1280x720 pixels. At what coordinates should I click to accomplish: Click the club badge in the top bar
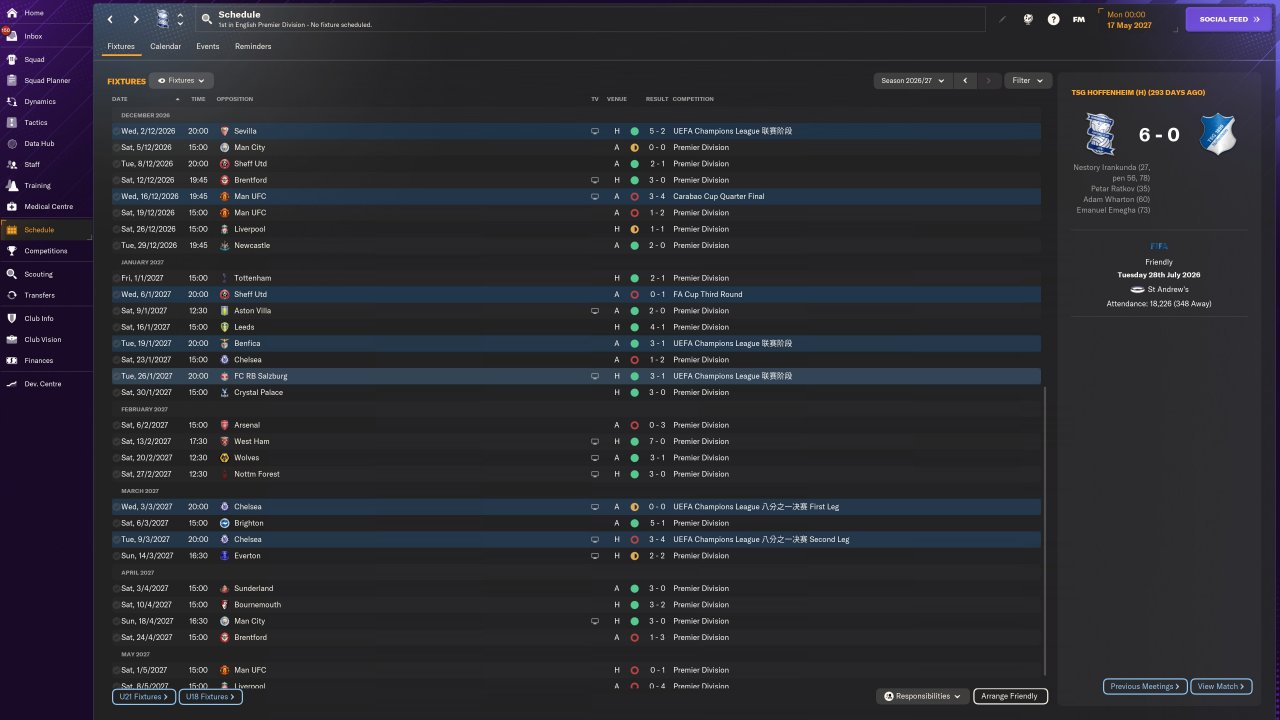163,19
